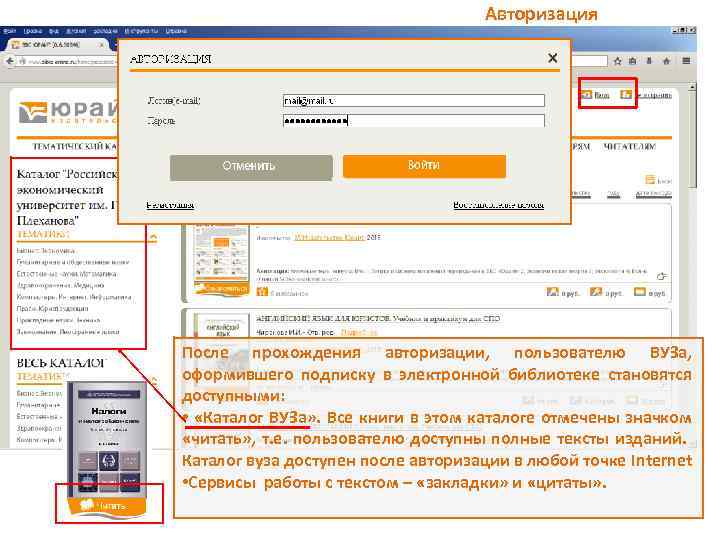Click the browser back arrow

click(9, 61)
